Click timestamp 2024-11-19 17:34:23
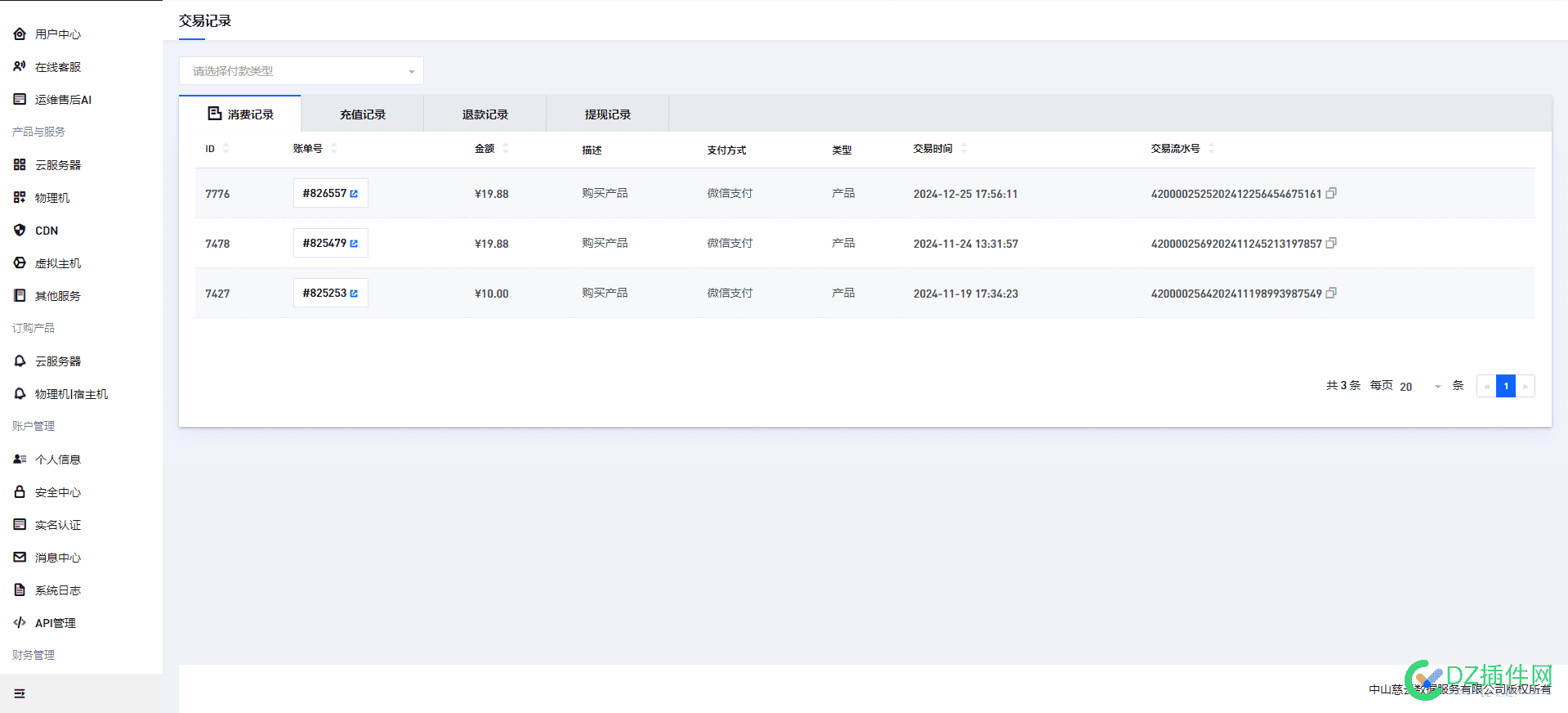 point(966,294)
